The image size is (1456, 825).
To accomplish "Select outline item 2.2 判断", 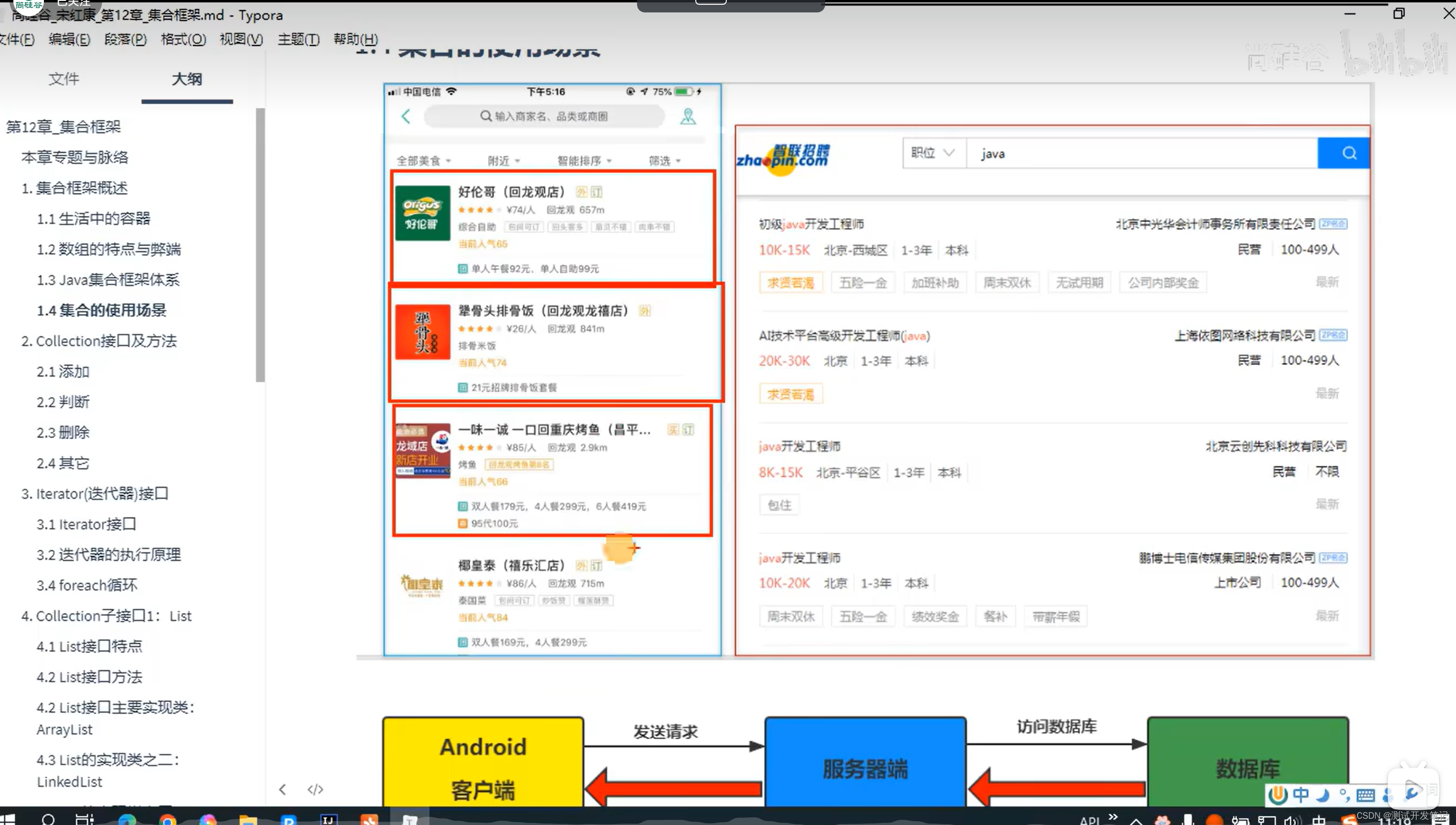I will 63,402.
